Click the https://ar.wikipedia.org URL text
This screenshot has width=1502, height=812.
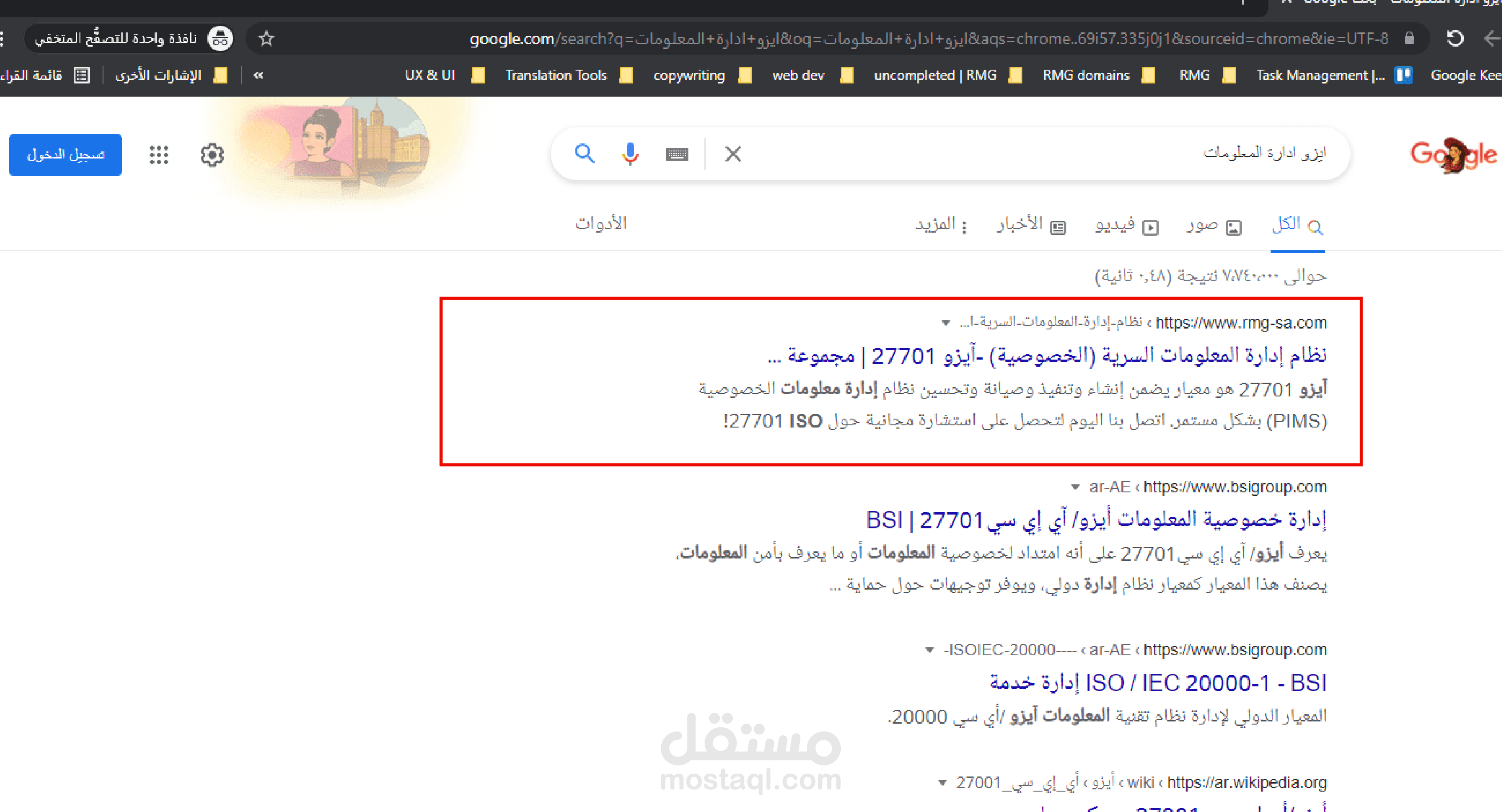pos(1247,782)
